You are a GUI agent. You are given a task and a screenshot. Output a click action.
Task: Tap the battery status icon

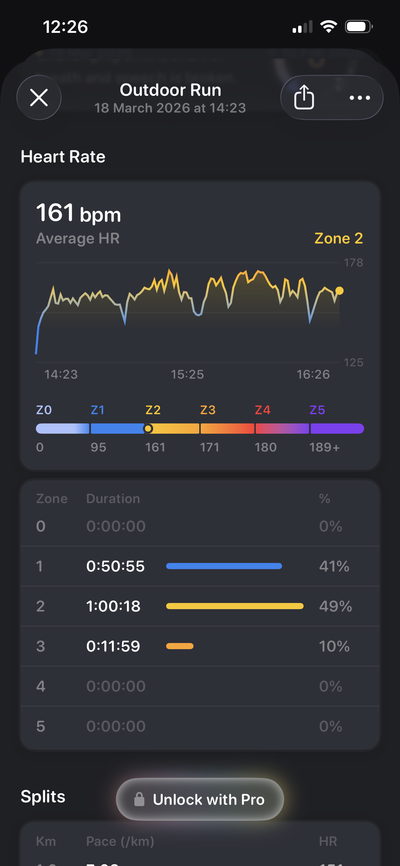coord(359,27)
